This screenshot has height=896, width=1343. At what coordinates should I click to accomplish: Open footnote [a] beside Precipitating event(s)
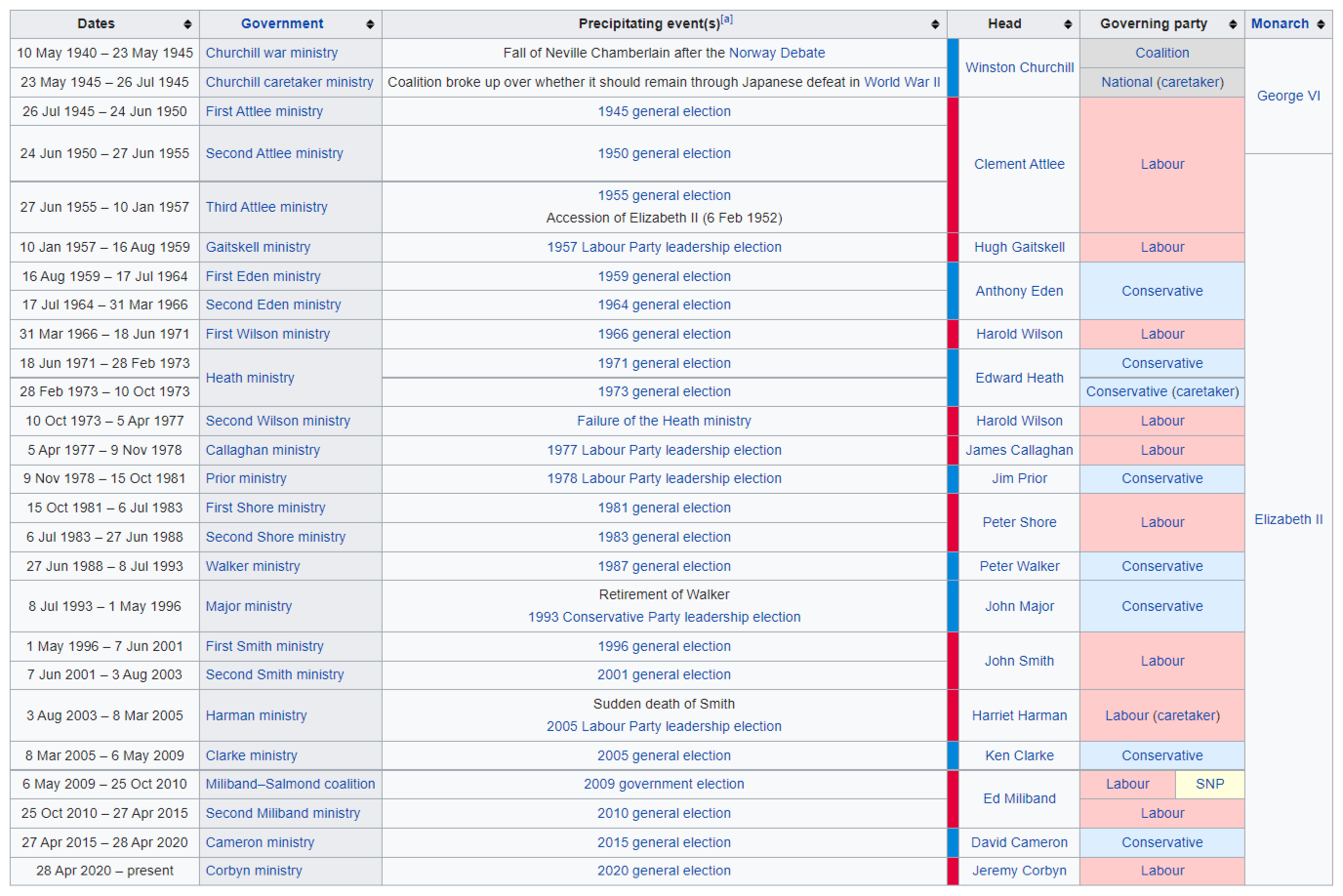[727, 20]
